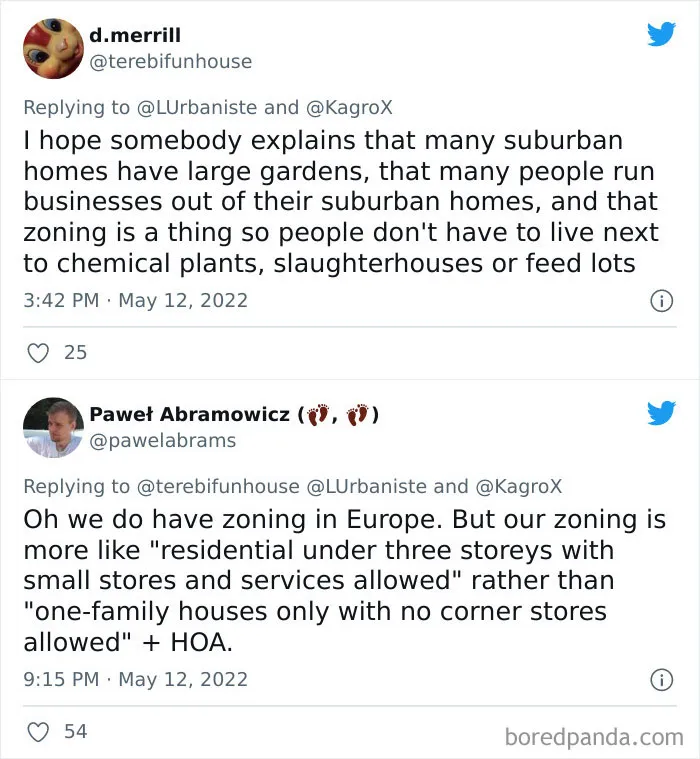Image resolution: width=700 pixels, height=759 pixels.
Task: Like Paweł Abramowicz's tweet with the heart icon
Action: click(38, 732)
